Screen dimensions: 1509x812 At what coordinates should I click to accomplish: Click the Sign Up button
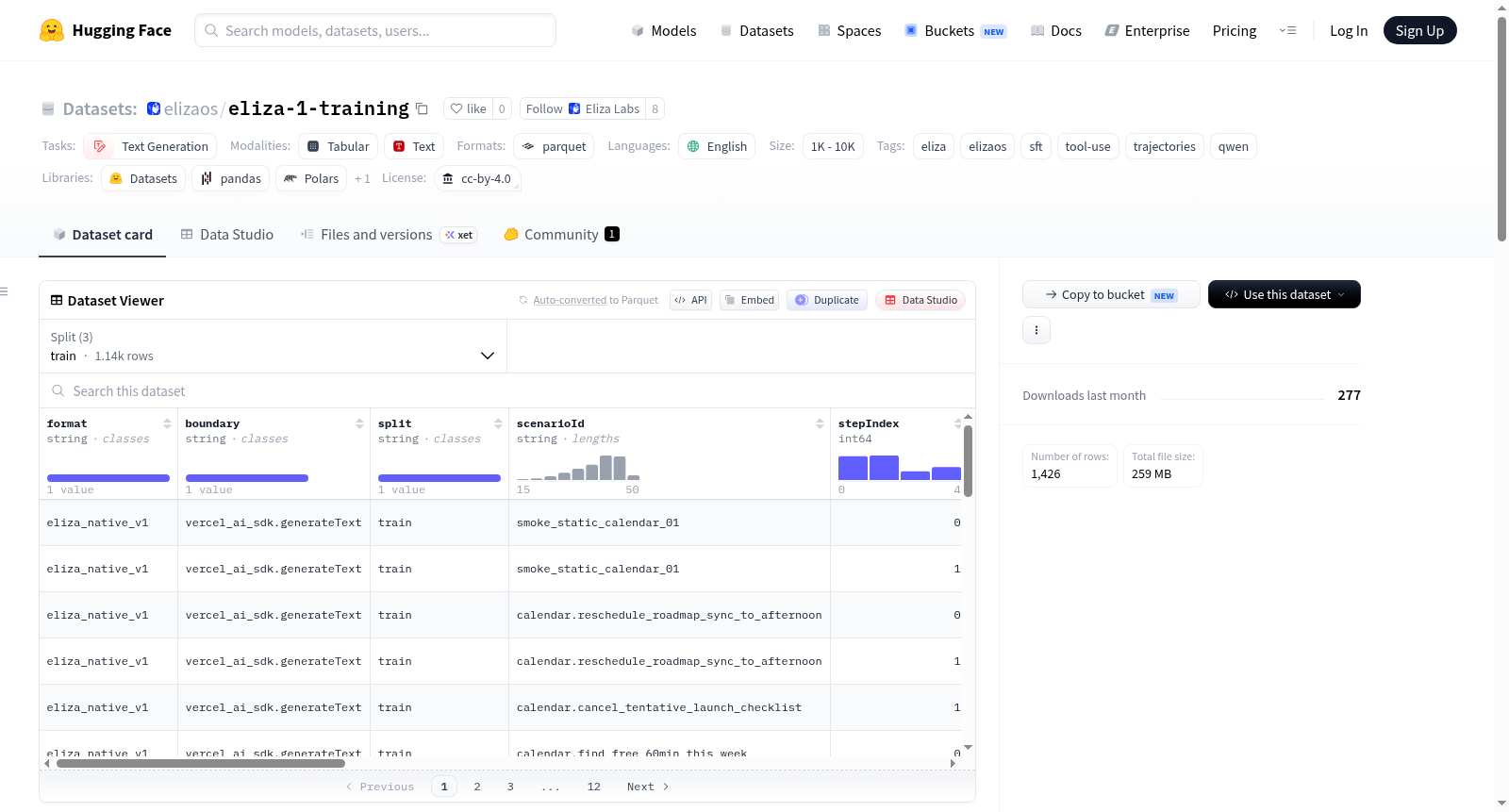tap(1419, 30)
